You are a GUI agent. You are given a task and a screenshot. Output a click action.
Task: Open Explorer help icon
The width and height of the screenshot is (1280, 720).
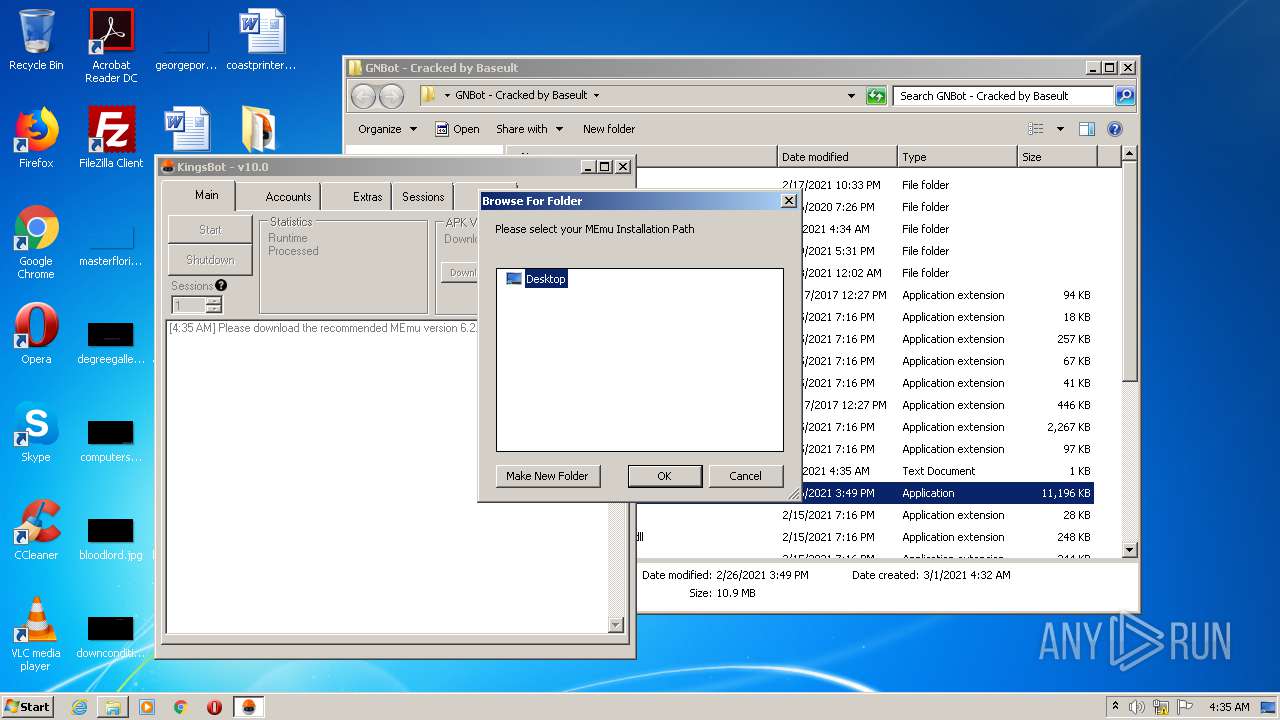1115,129
